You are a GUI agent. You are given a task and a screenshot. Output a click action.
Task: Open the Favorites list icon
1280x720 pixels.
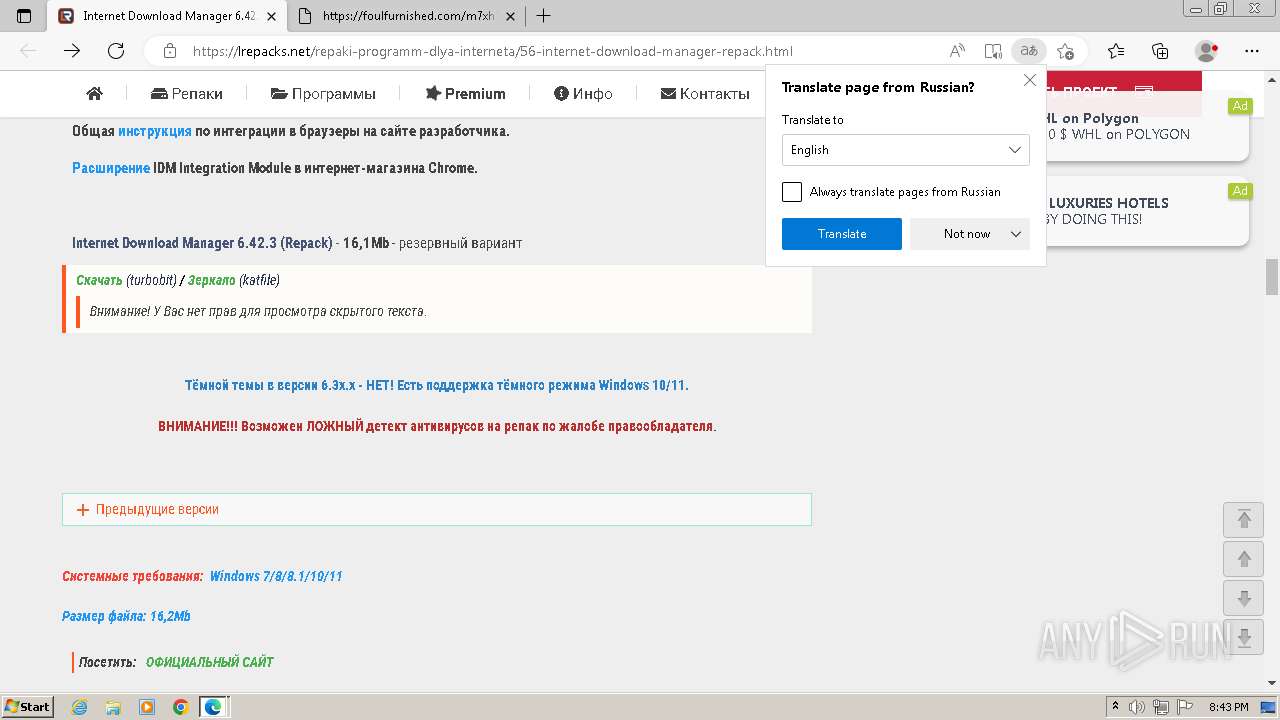(x=1116, y=51)
